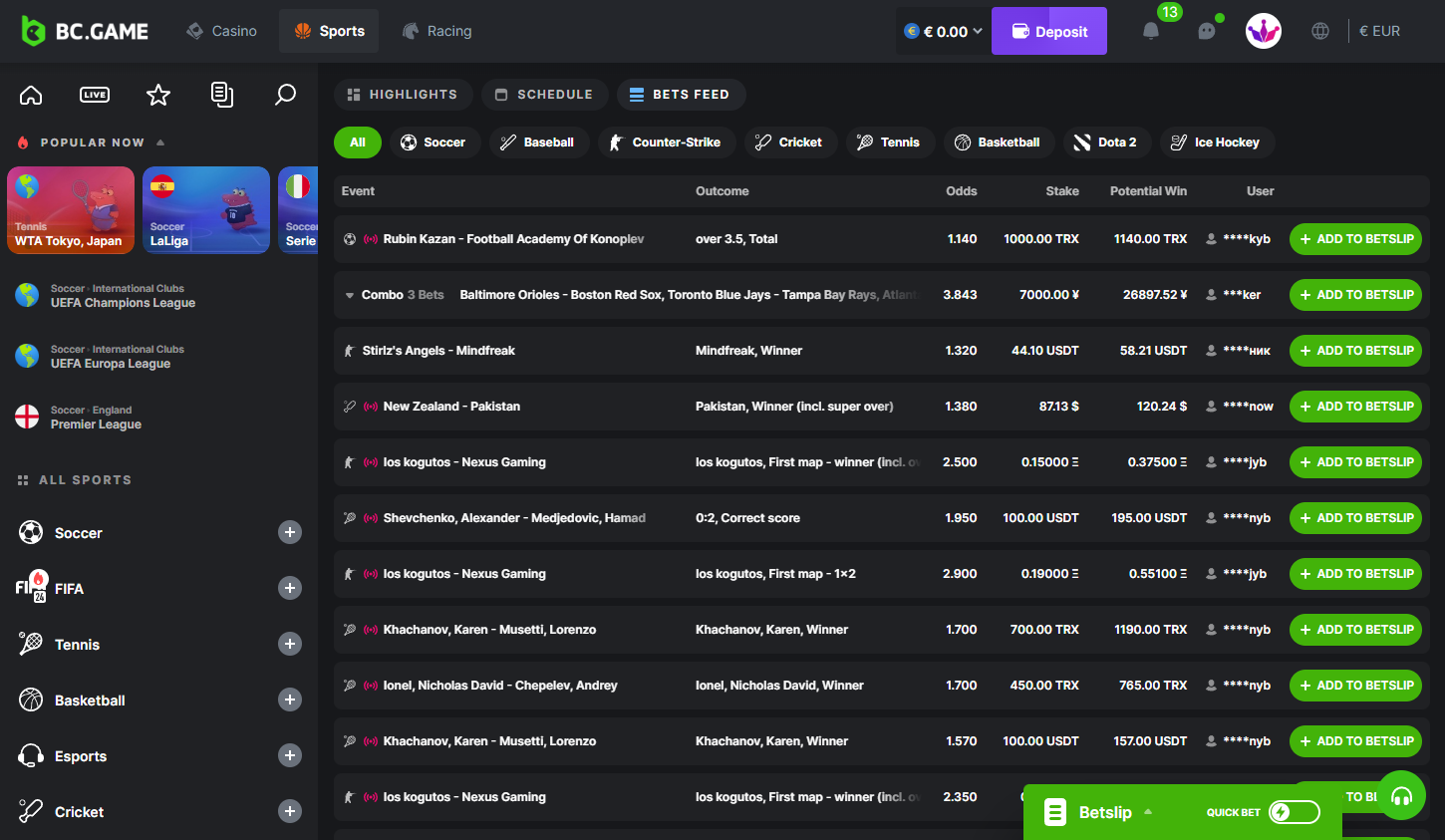Expand FIFA with plus button

click(290, 588)
